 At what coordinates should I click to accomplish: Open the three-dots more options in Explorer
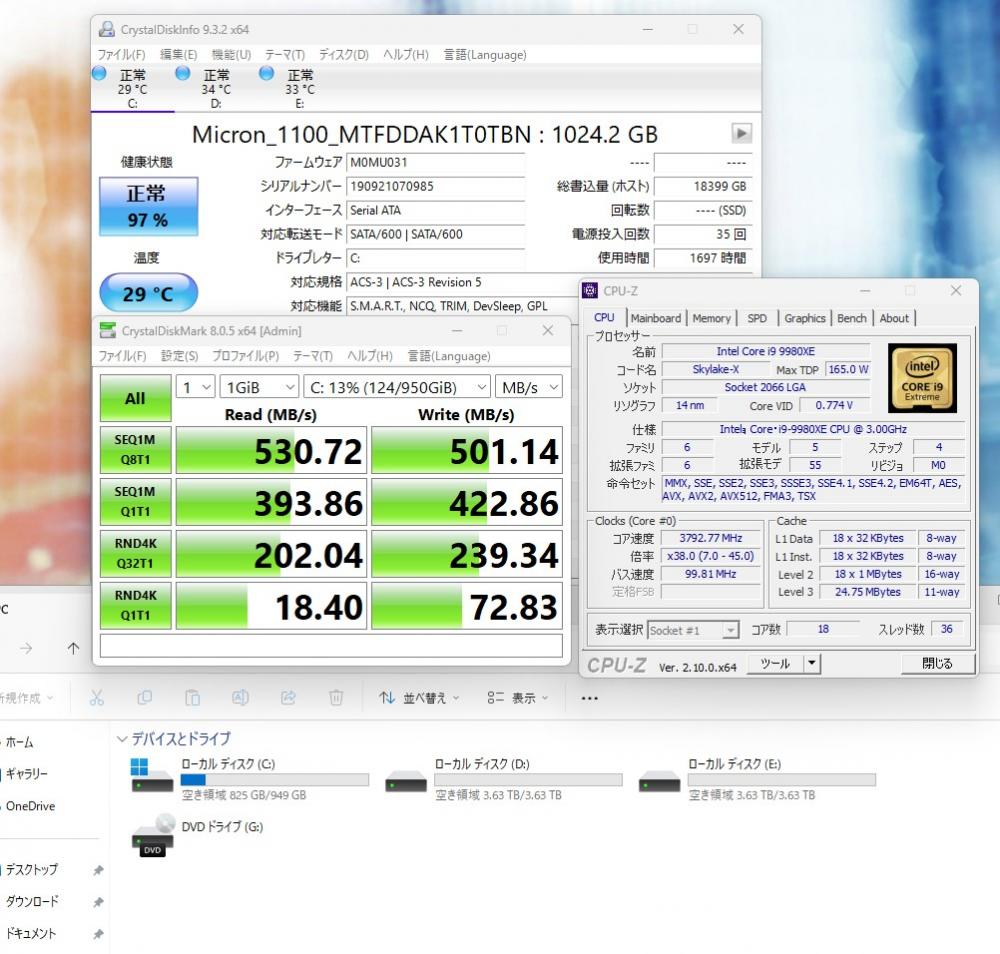(x=590, y=698)
